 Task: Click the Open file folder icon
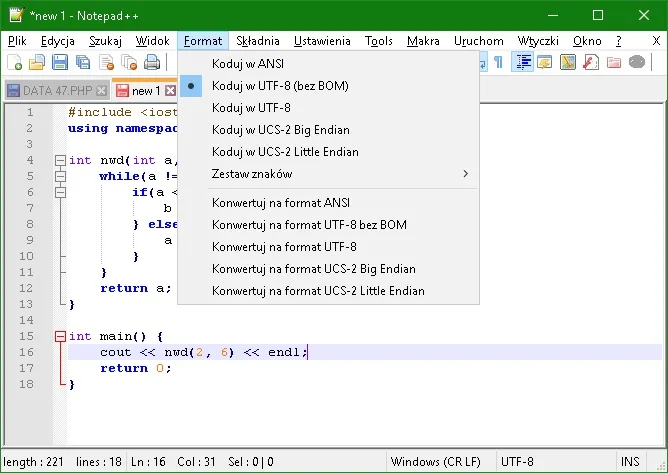pos(37,63)
